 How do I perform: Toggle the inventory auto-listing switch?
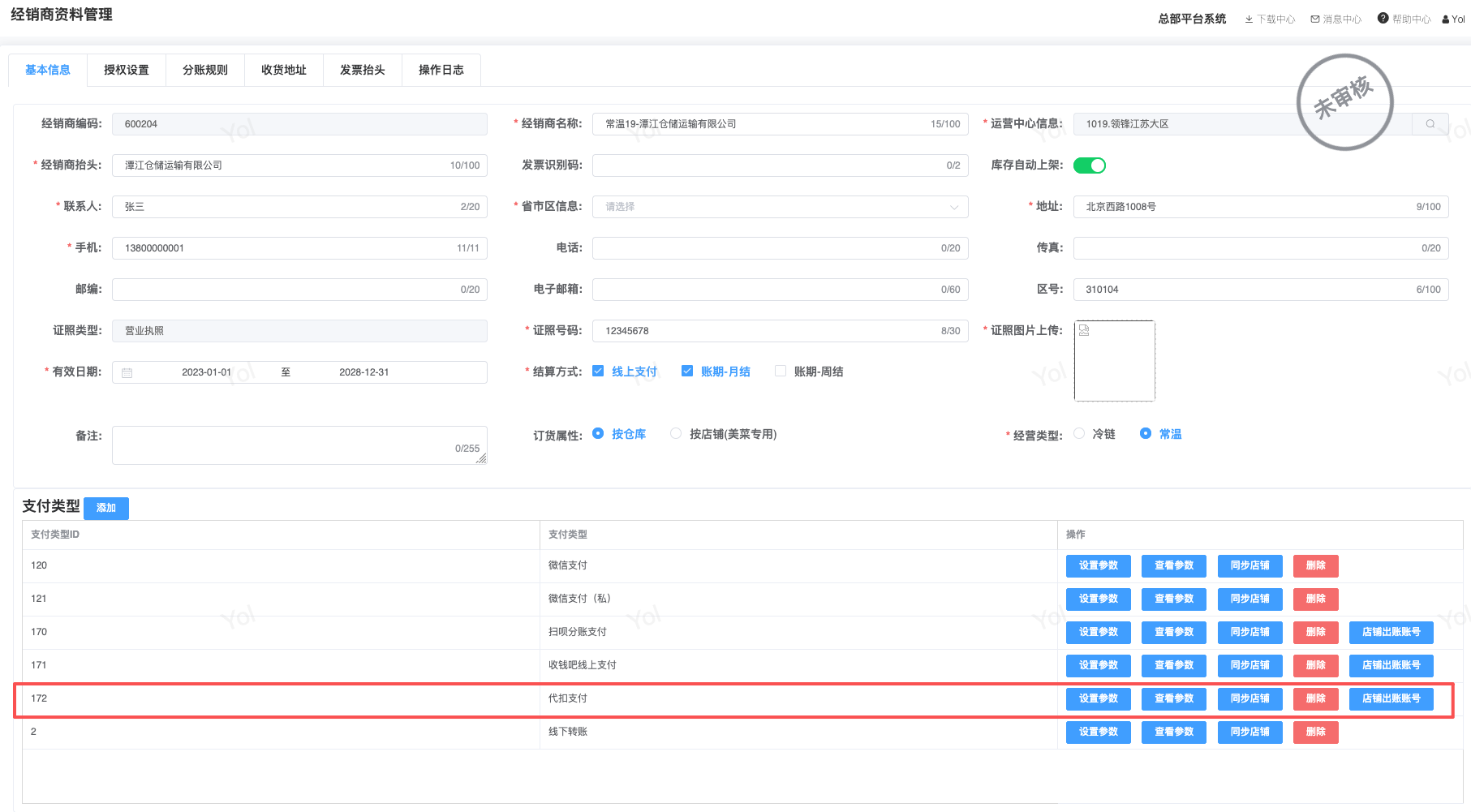(1089, 165)
